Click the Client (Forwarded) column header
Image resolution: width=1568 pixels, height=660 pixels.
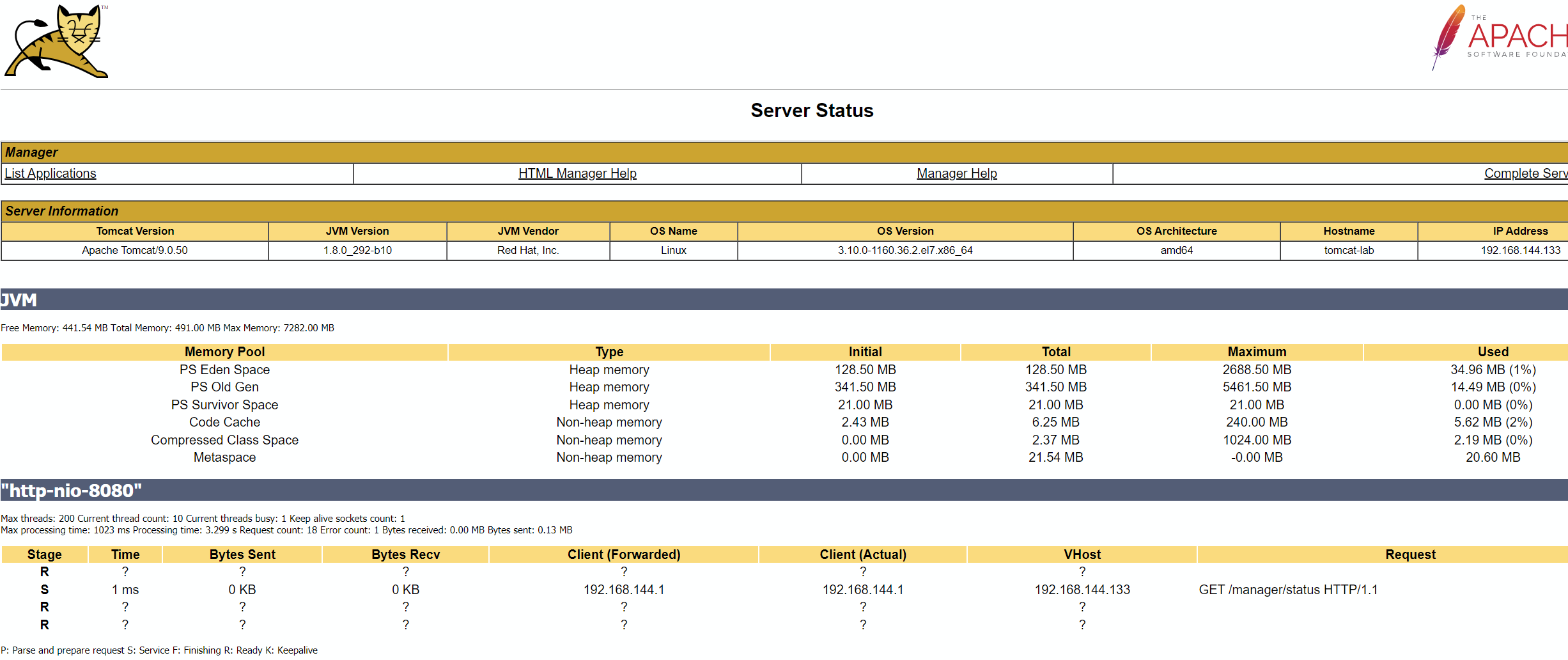point(624,554)
